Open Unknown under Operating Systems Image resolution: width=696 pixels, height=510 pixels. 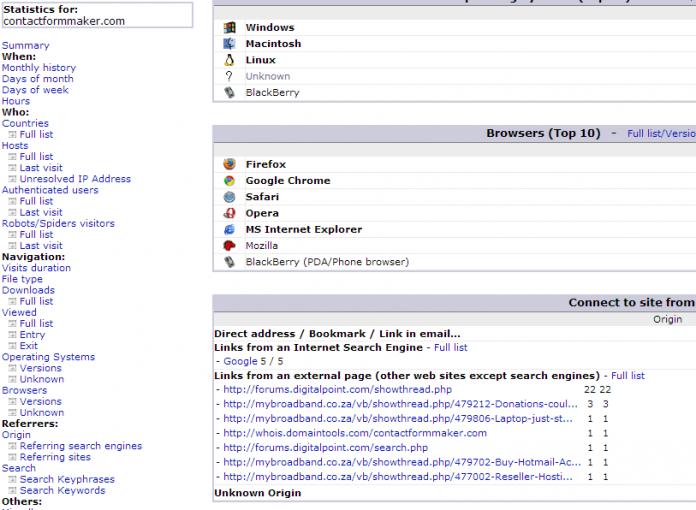[42, 379]
